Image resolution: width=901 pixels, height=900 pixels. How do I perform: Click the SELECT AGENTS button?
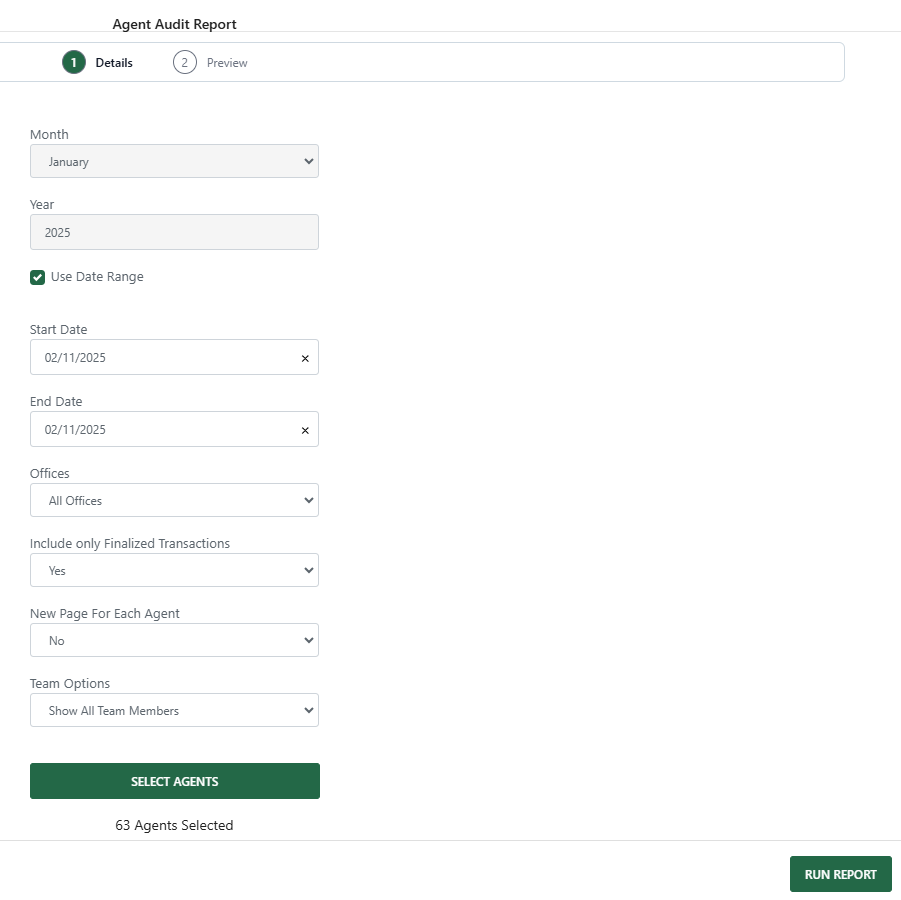(x=175, y=781)
